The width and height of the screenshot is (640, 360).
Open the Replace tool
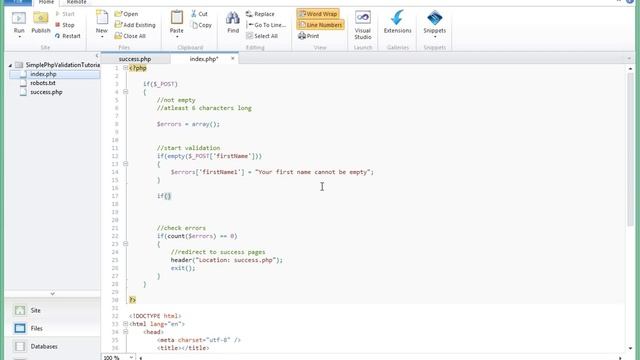[260, 14]
